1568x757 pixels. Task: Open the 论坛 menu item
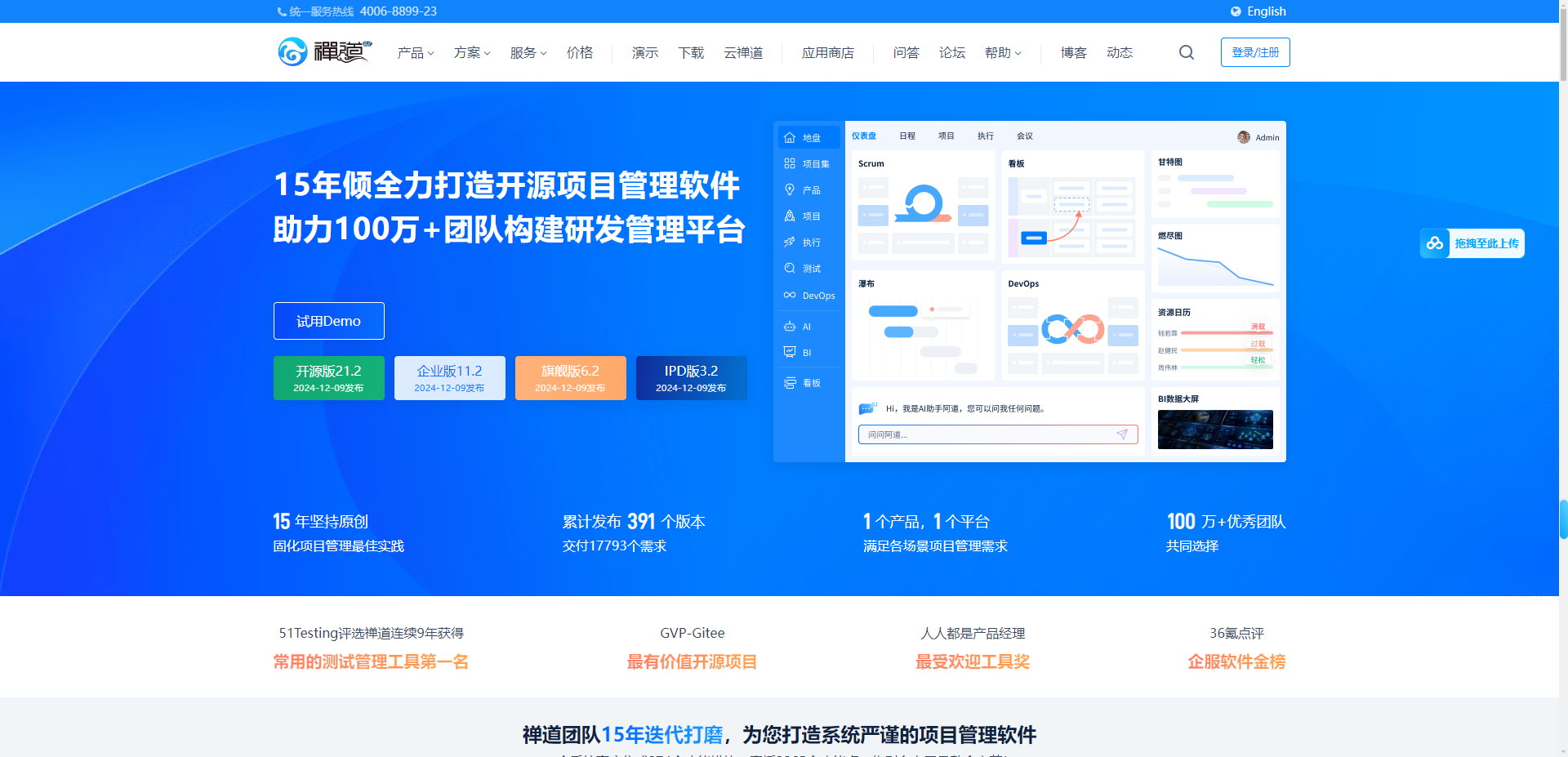(952, 52)
